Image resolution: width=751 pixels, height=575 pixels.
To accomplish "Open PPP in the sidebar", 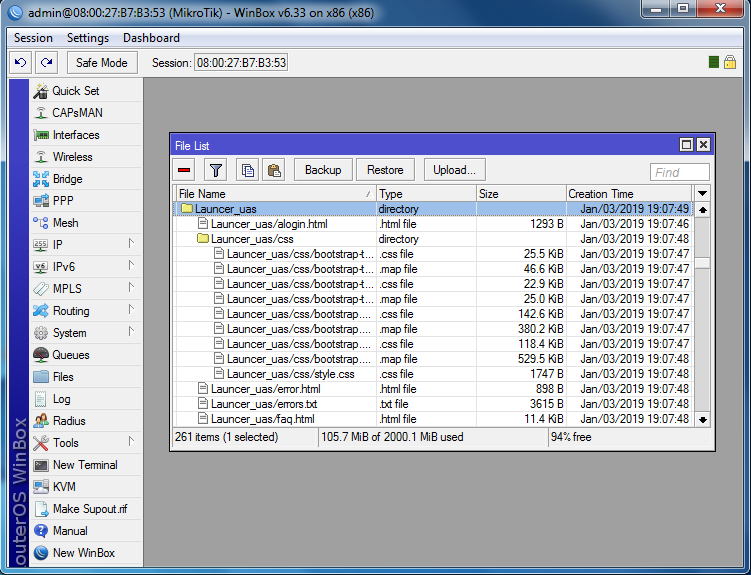I will point(87,201).
